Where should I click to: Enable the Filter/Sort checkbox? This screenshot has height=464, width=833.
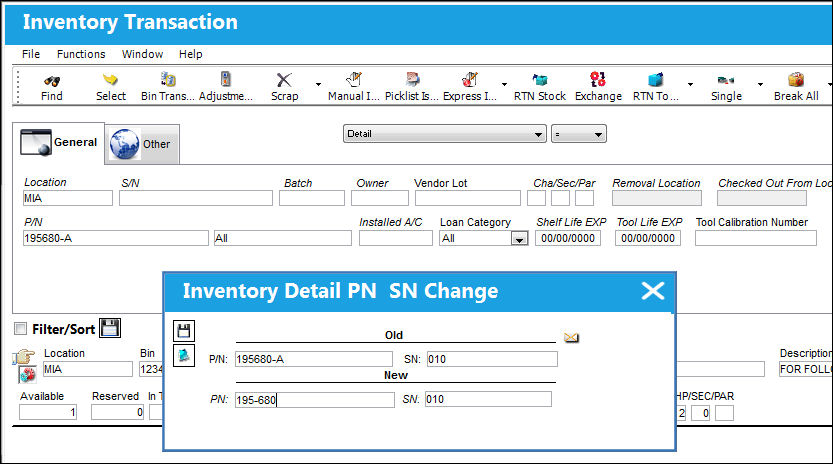tap(21, 329)
